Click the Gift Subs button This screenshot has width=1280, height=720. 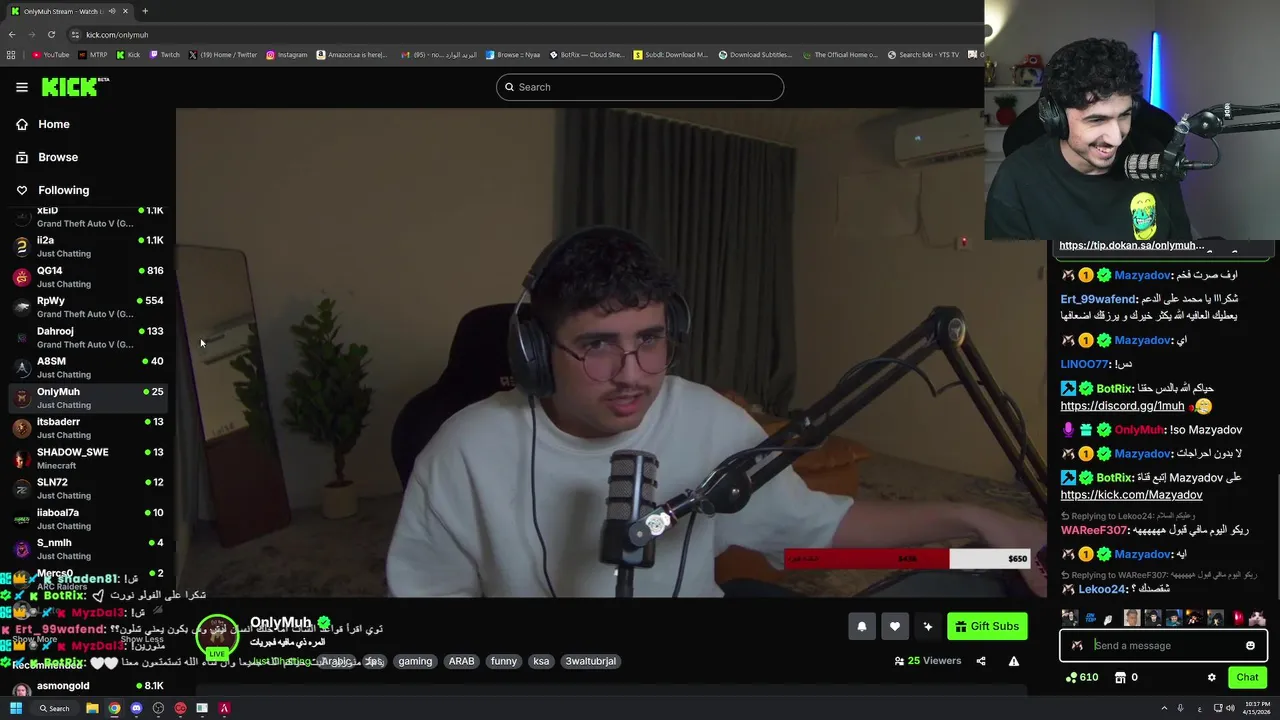click(987, 627)
